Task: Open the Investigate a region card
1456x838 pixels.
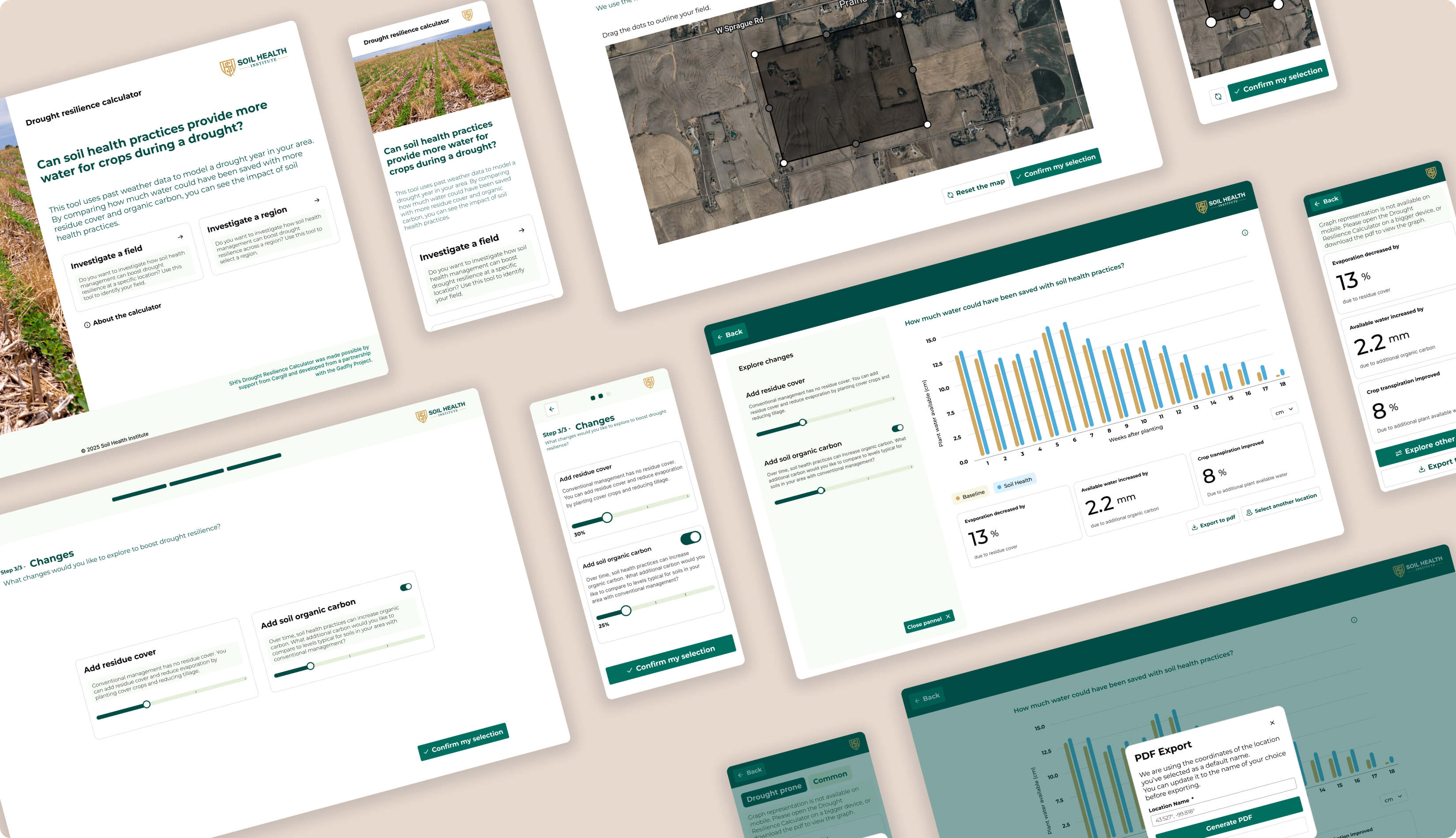Action: [x=269, y=231]
